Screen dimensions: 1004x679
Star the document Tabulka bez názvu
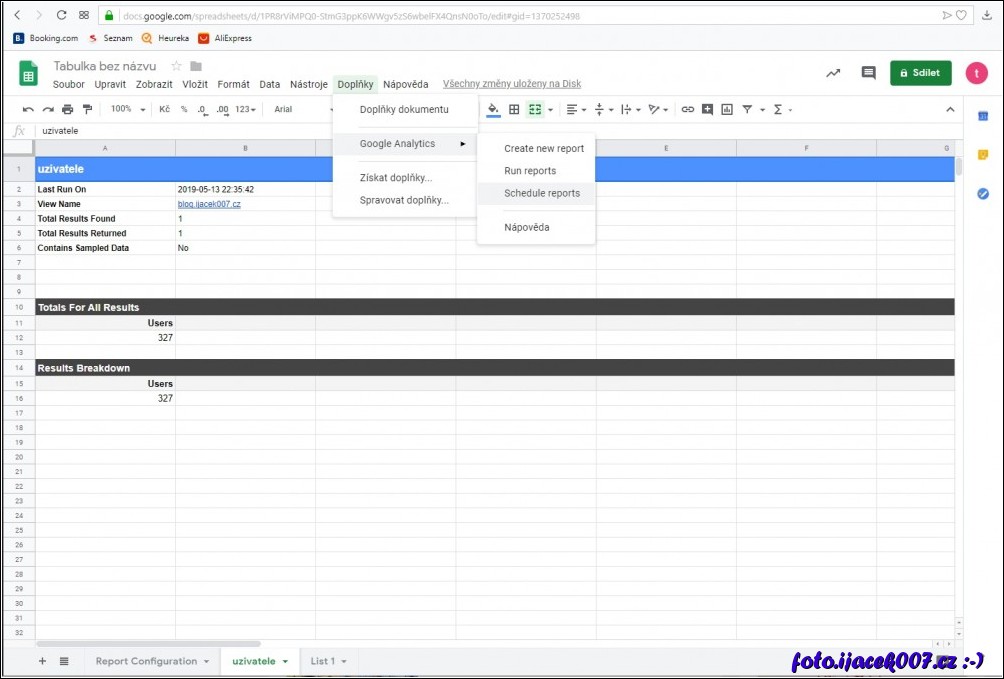tap(176, 66)
